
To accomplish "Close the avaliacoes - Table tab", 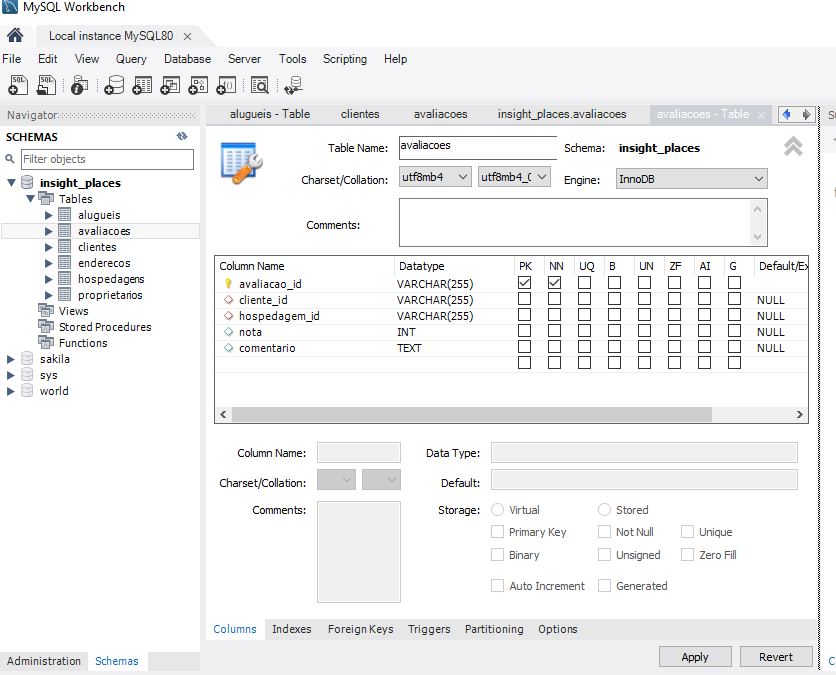I will click(761, 115).
